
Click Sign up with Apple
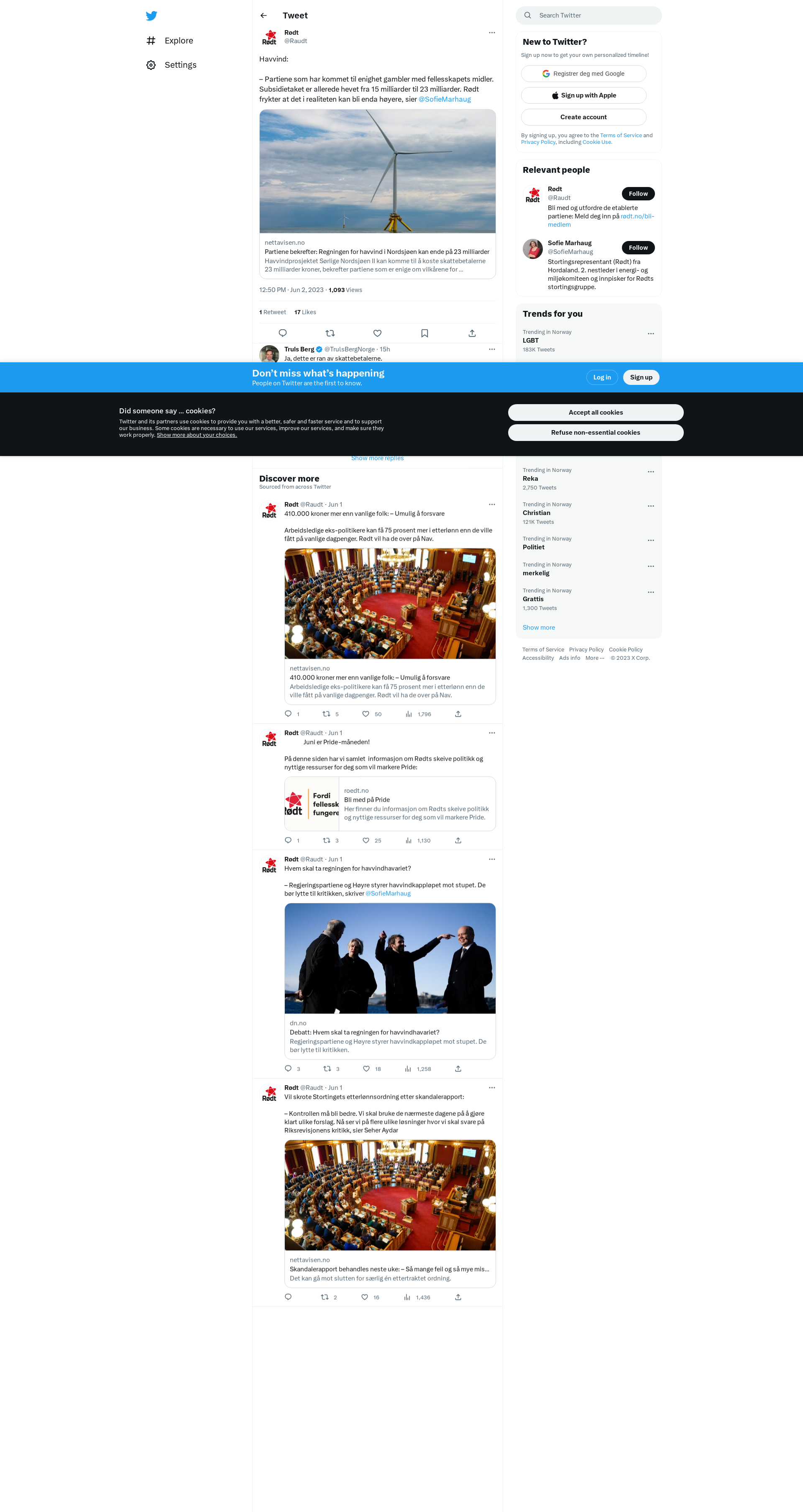pyautogui.click(x=583, y=96)
